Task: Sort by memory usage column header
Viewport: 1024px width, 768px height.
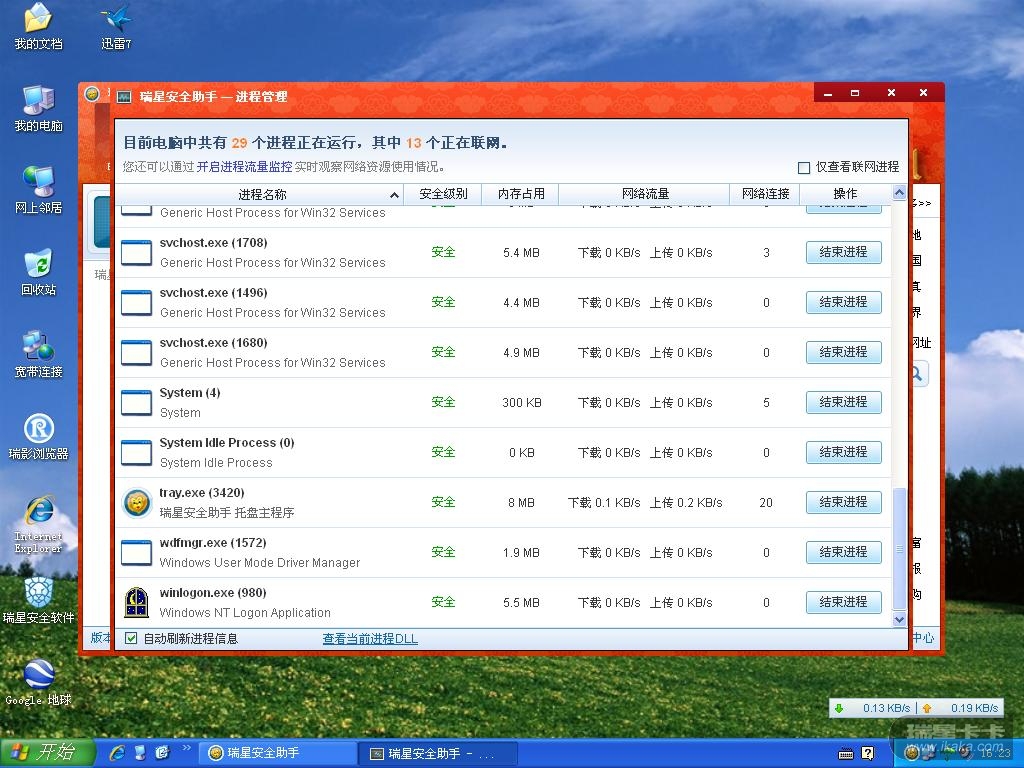Action: pyautogui.click(x=521, y=194)
